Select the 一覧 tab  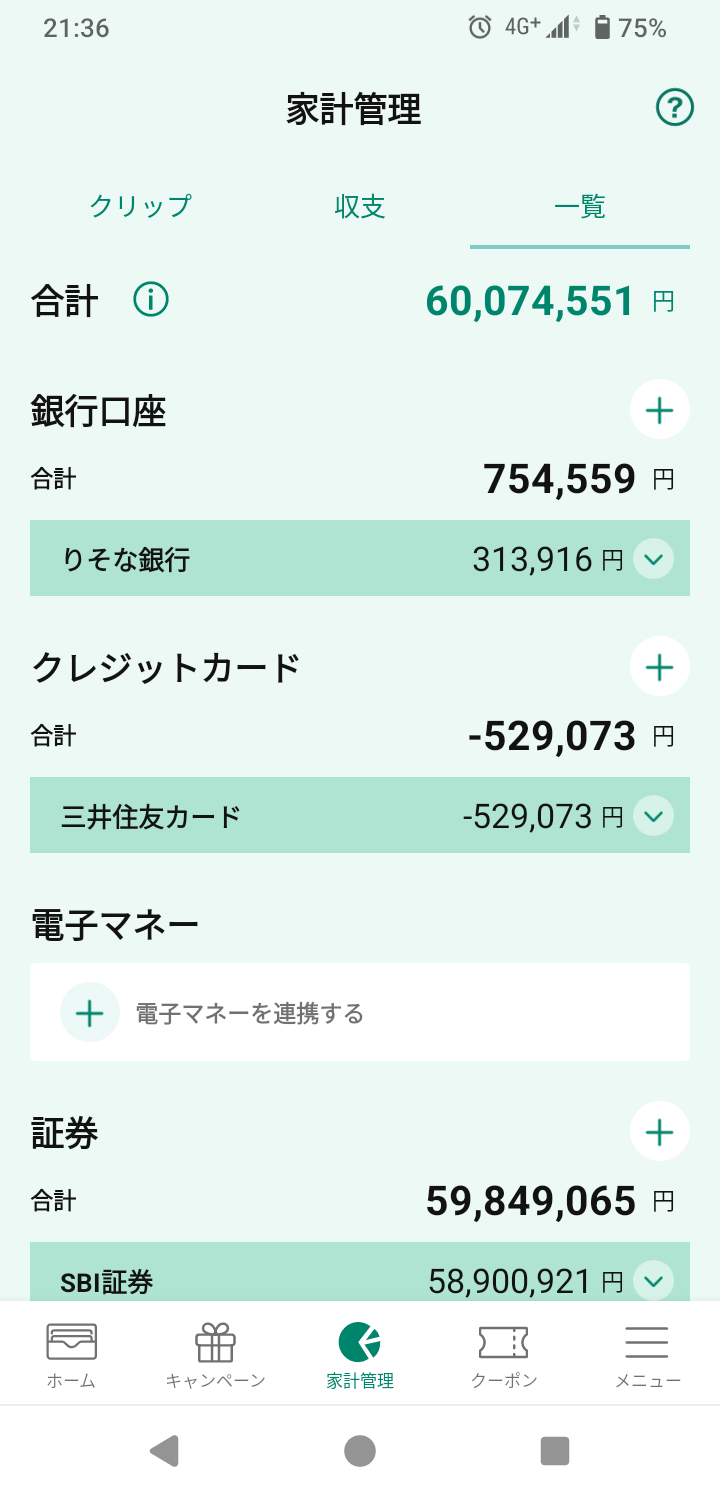click(580, 207)
